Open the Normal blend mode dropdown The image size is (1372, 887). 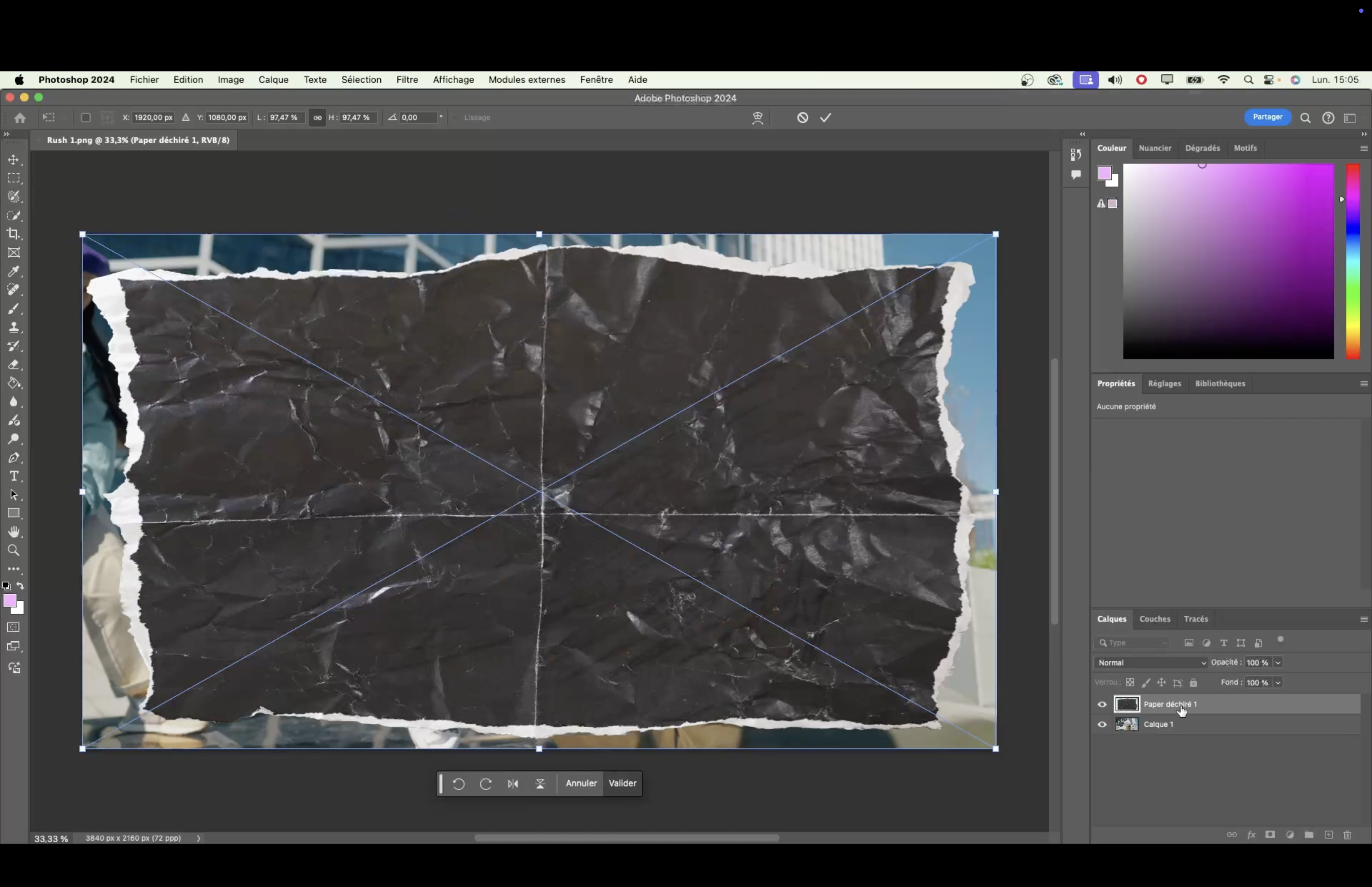click(x=1151, y=662)
